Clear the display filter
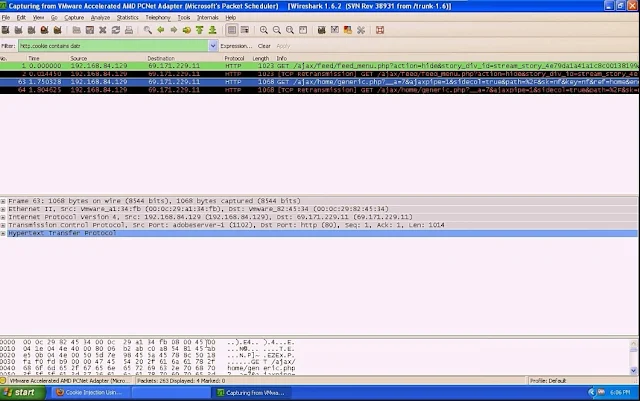Viewport: 640px width, 401px height. [x=264, y=46]
